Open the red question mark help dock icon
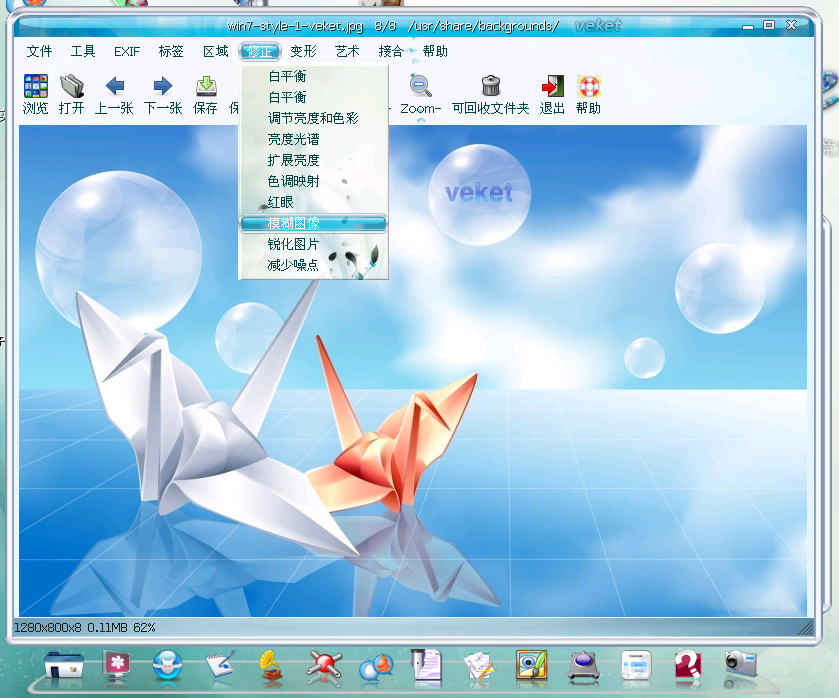The width and height of the screenshot is (839, 698). click(688, 666)
